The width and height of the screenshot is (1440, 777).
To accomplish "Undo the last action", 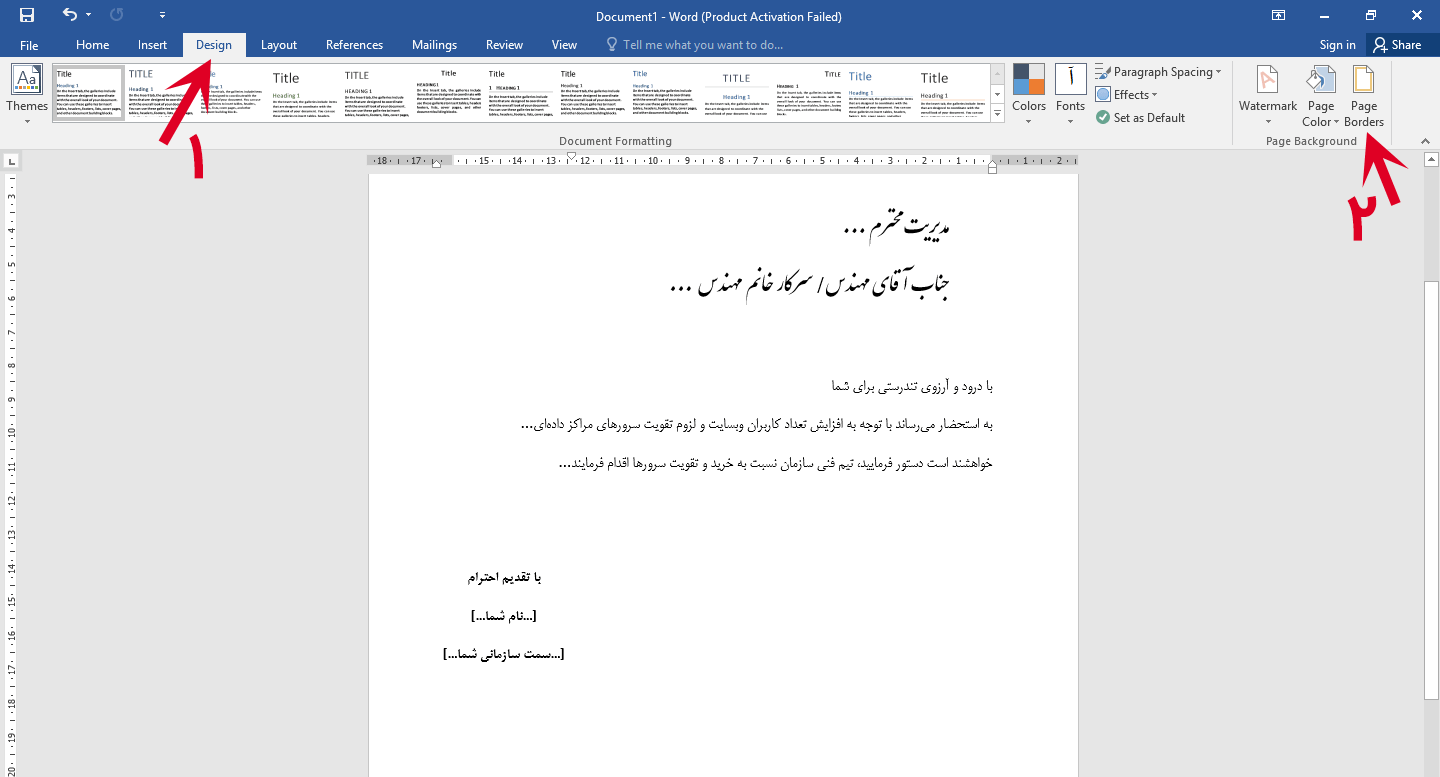I will (69, 15).
